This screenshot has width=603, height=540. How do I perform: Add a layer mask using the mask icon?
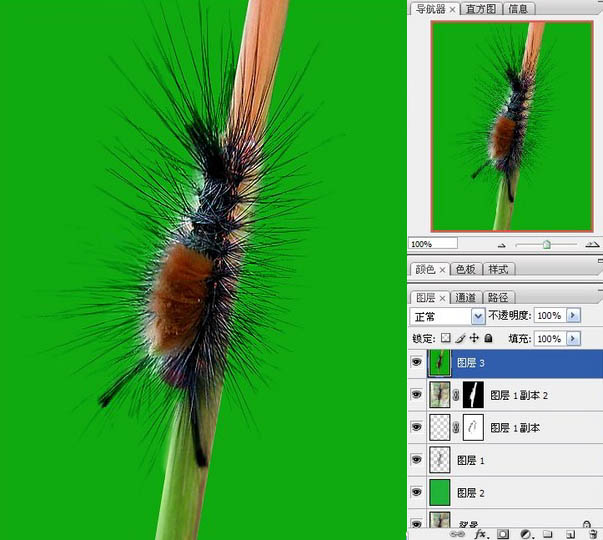[503, 534]
